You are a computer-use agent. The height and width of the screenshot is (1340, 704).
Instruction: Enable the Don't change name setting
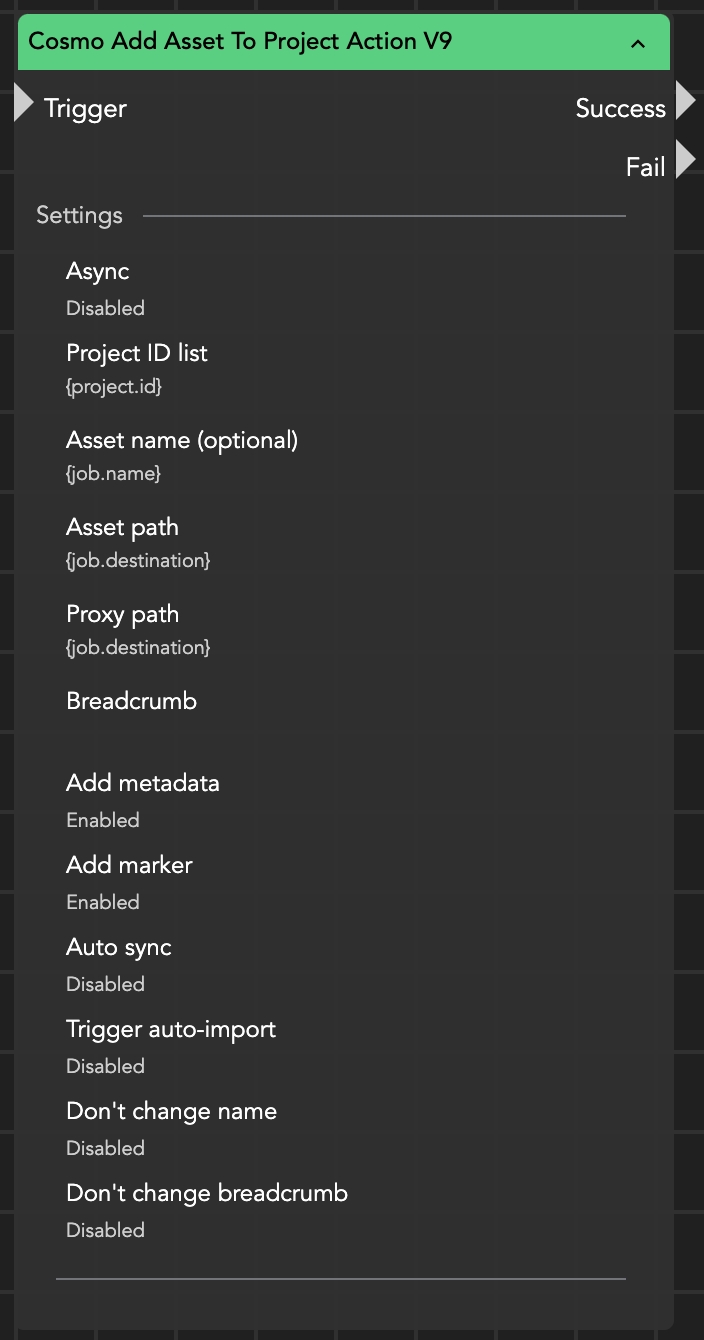point(105,1148)
